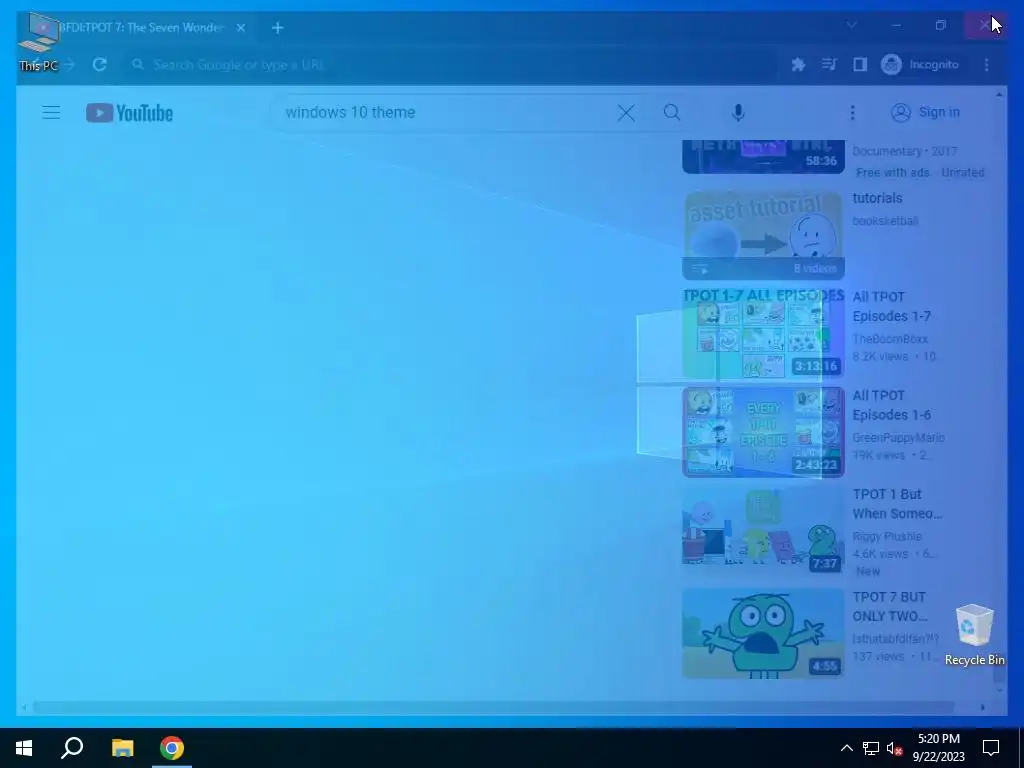Select Chrome icon in taskbar

tap(172, 748)
